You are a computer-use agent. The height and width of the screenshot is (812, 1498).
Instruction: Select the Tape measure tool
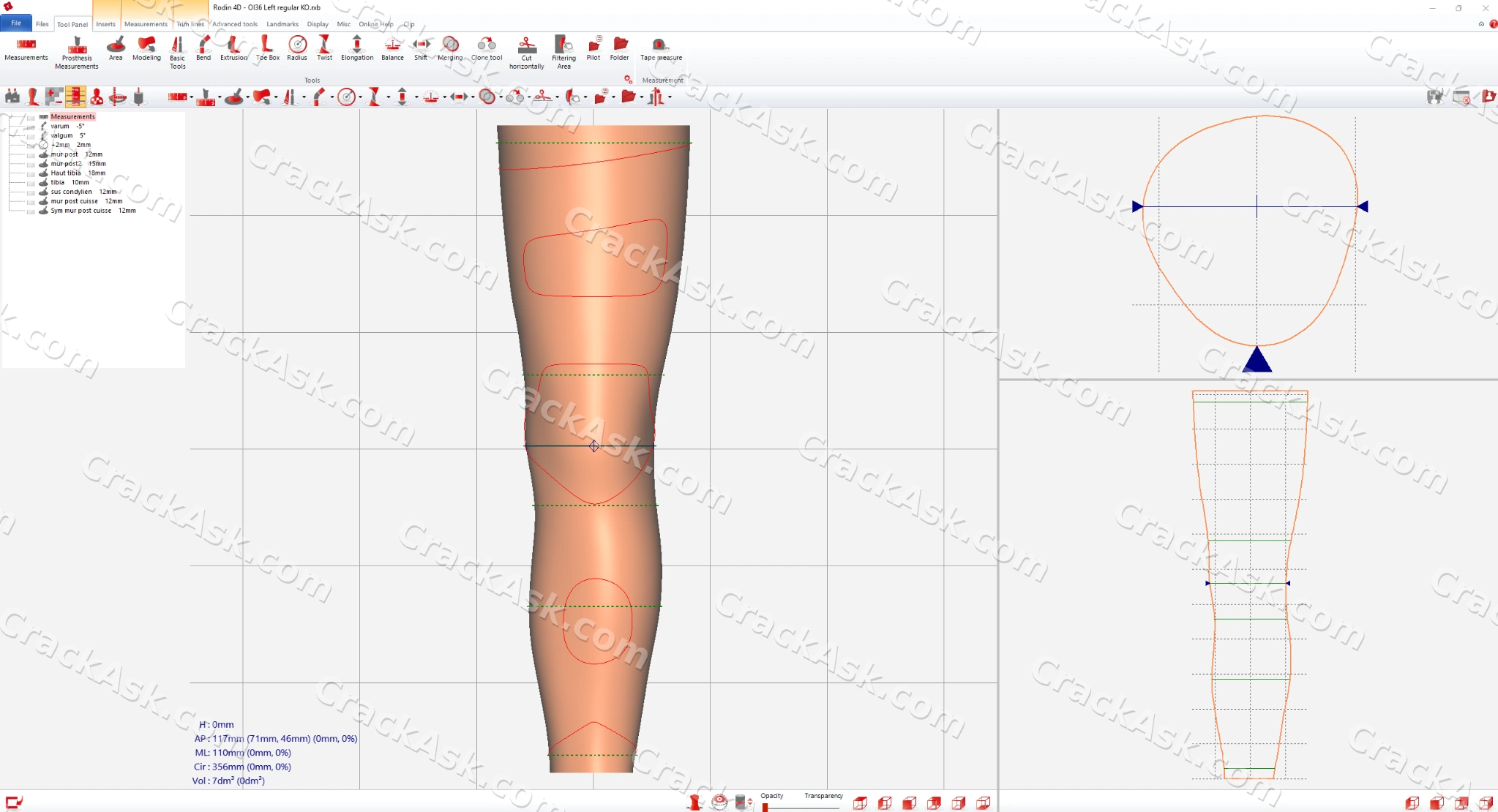(x=661, y=49)
